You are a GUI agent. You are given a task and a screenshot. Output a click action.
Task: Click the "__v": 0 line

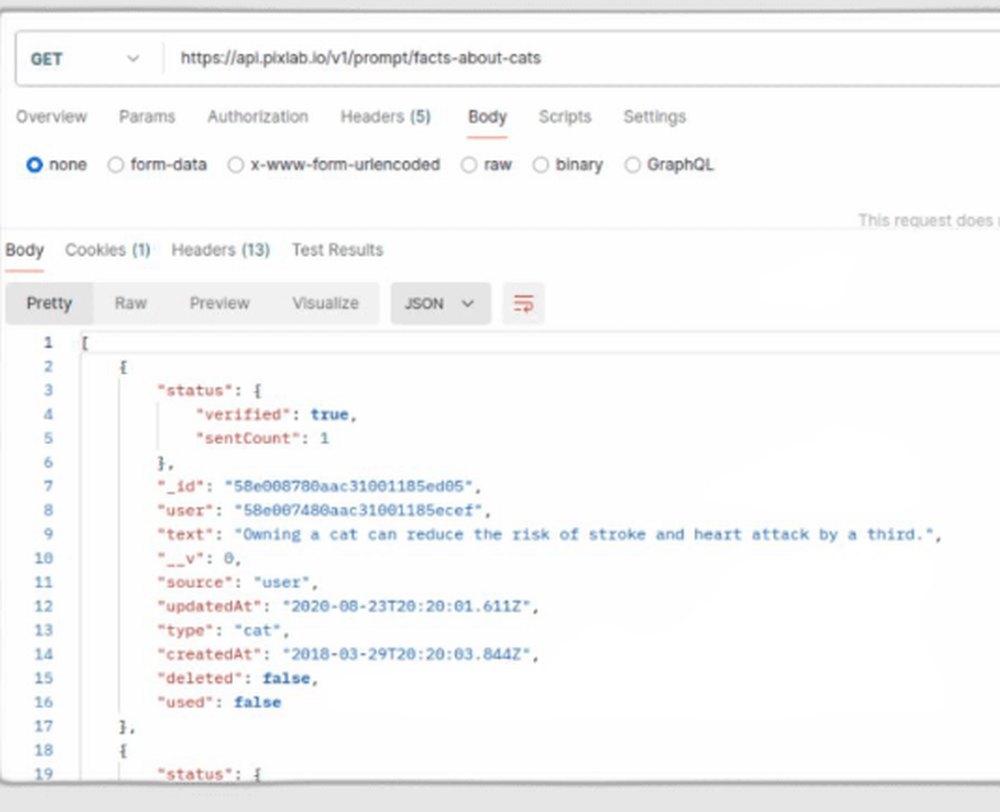point(199,559)
